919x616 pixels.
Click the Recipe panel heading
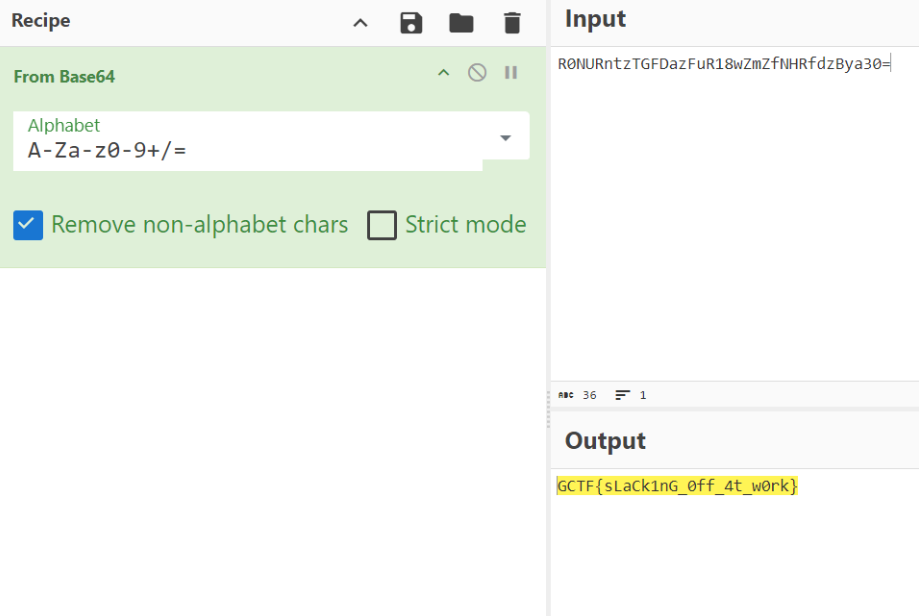41,21
